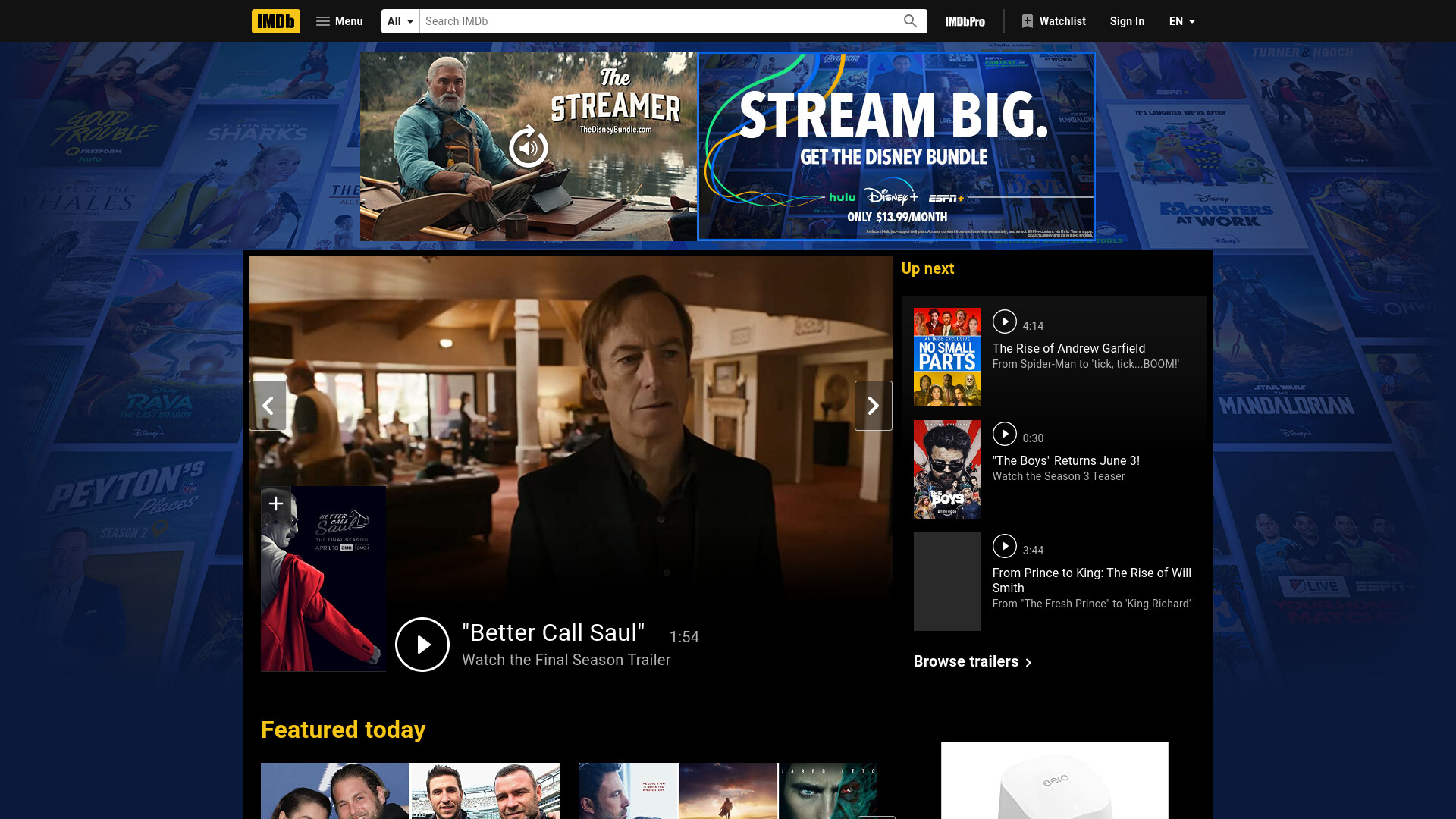Expand the All search category dropdown
Image resolution: width=1456 pixels, height=819 pixels.
point(400,21)
